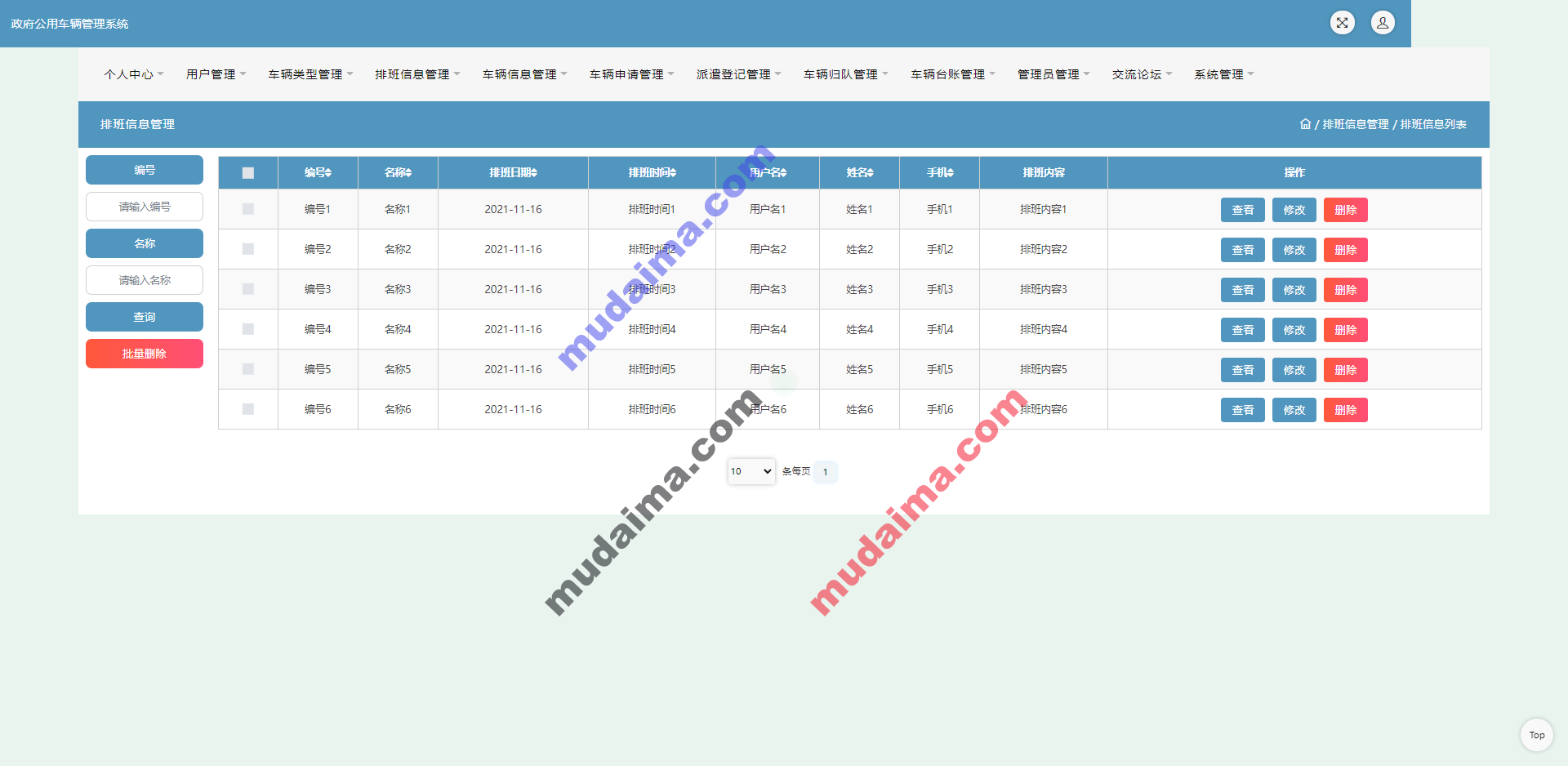Click the 排班信息列表 breadcrumb text

click(1433, 124)
